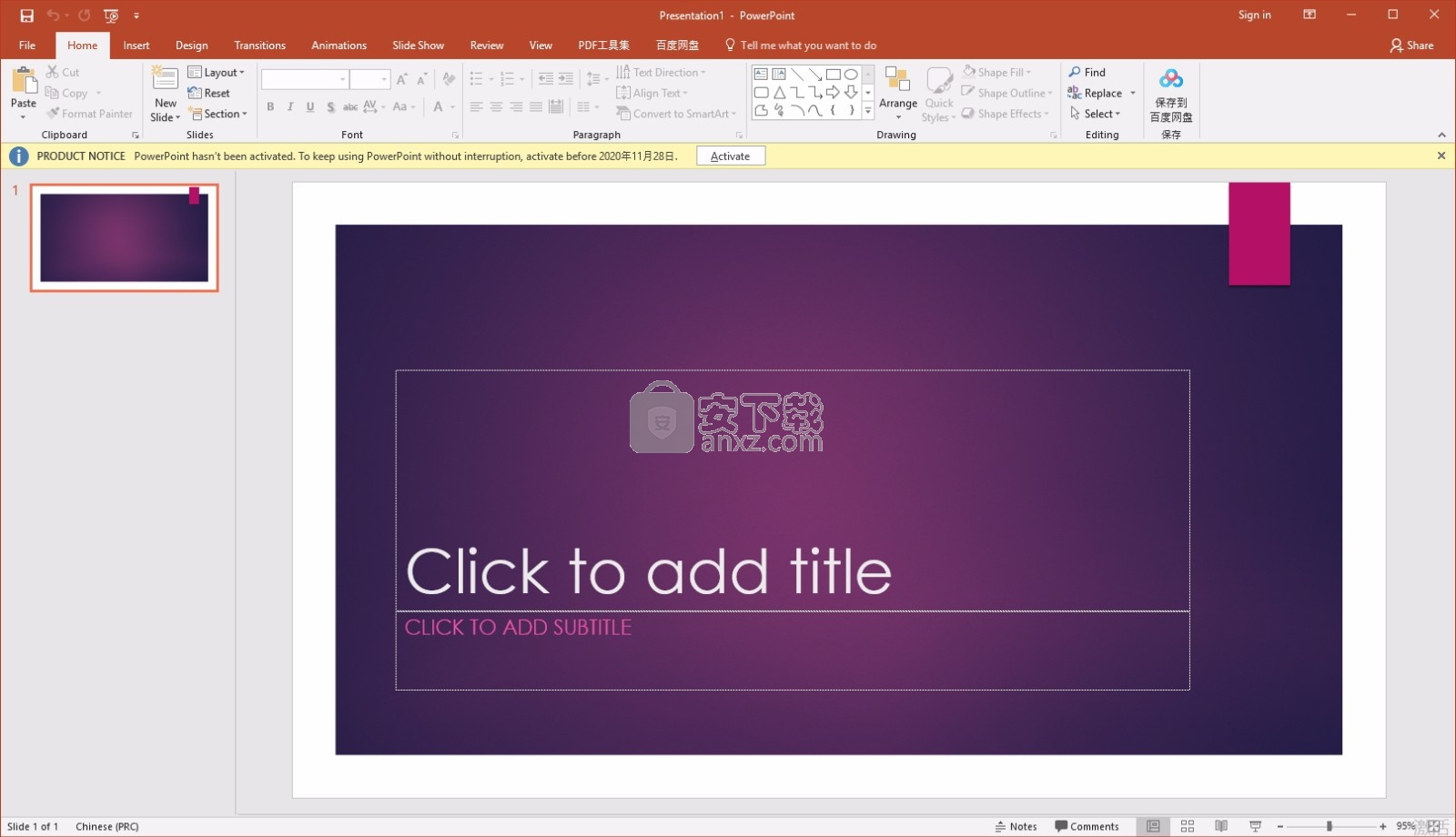Open the Transitions tab

pyautogui.click(x=259, y=45)
